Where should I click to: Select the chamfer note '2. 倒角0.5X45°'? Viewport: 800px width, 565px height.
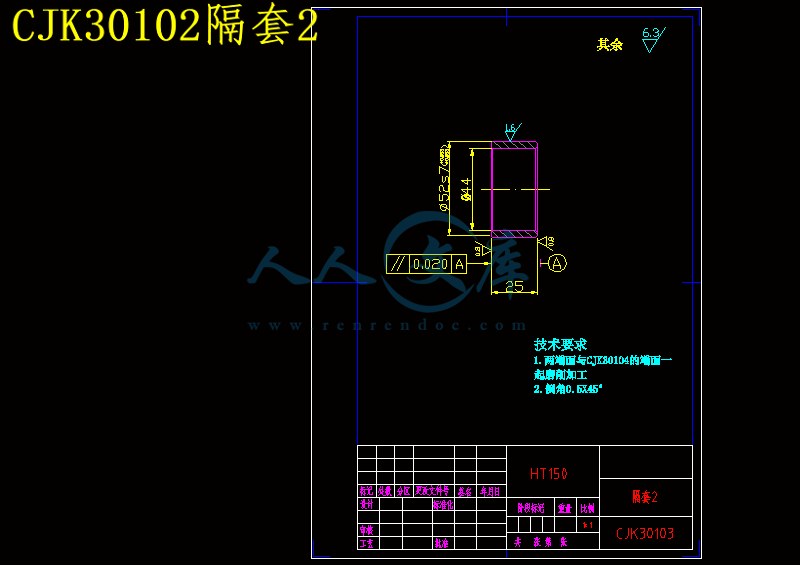568,389
